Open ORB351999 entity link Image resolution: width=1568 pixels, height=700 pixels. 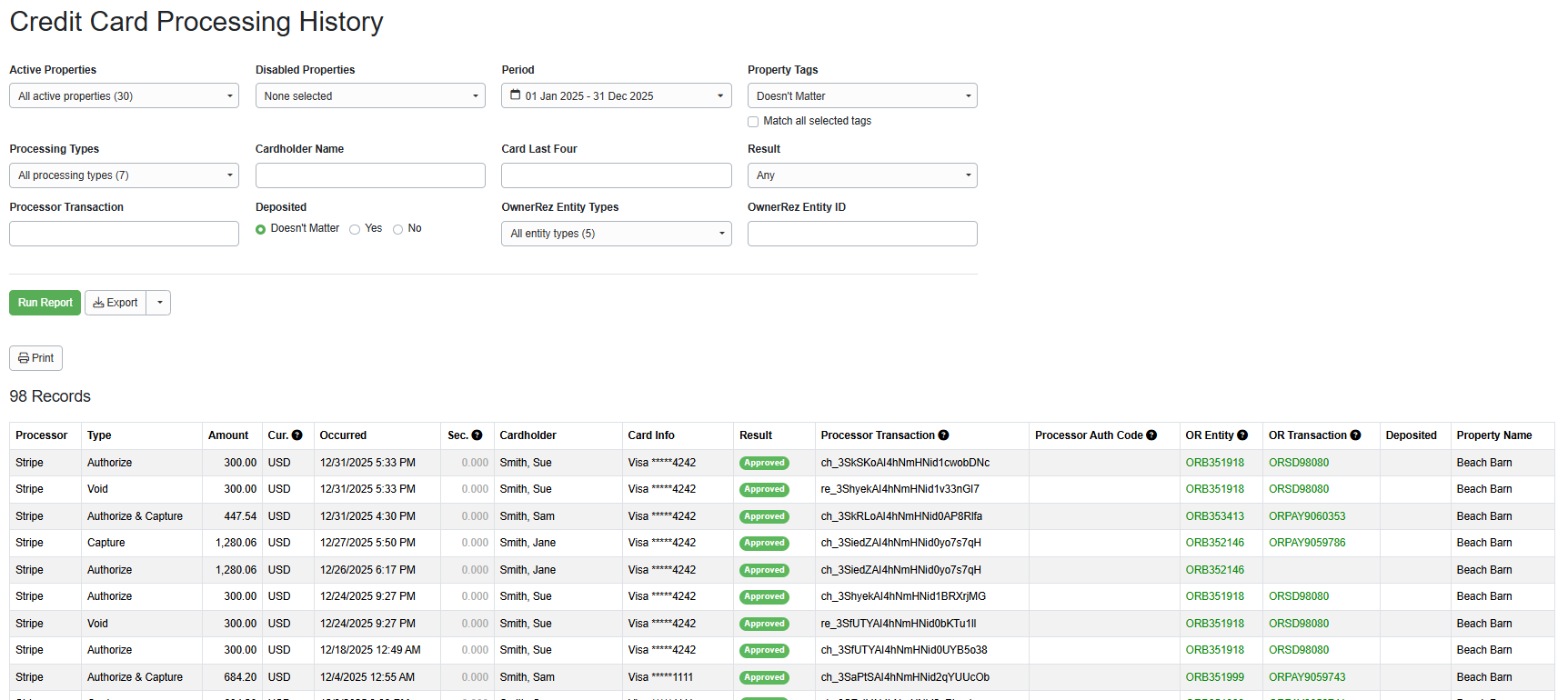(x=1214, y=677)
